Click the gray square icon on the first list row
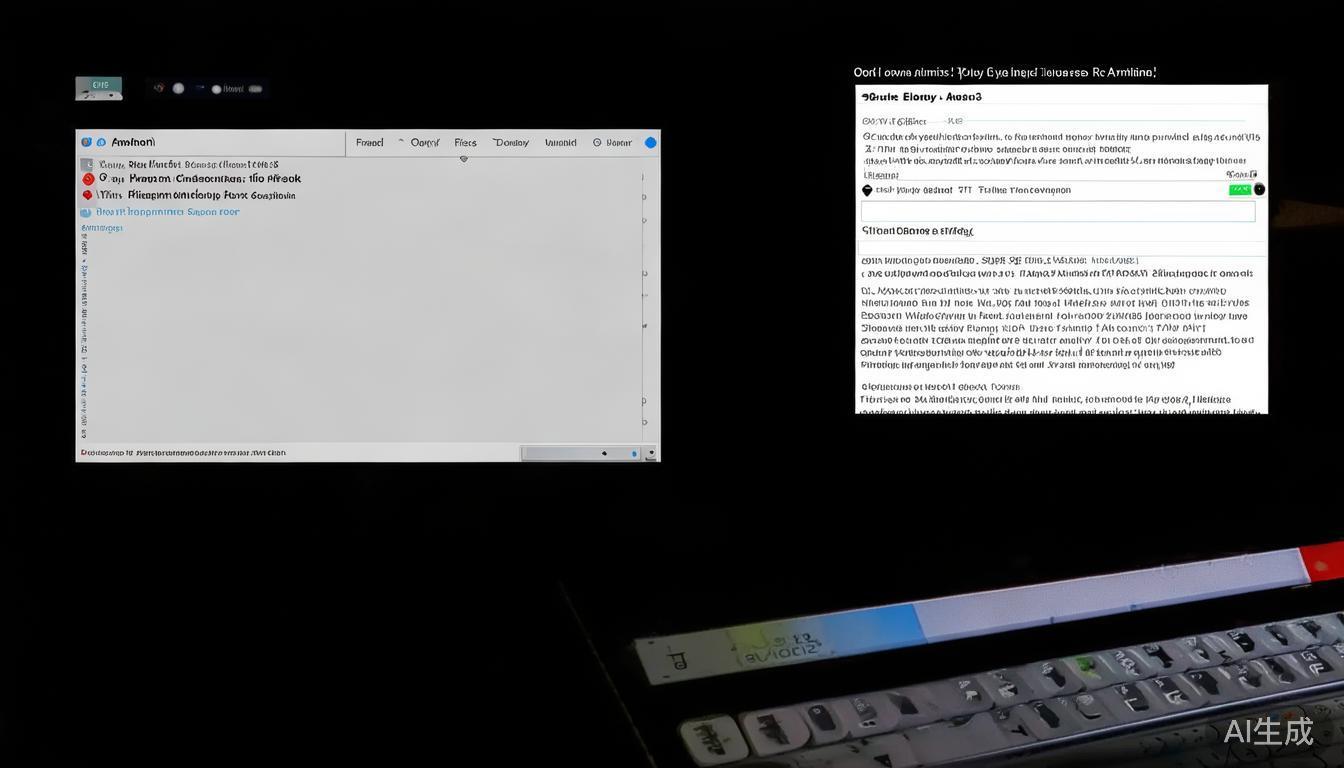1344x768 pixels. (87, 164)
